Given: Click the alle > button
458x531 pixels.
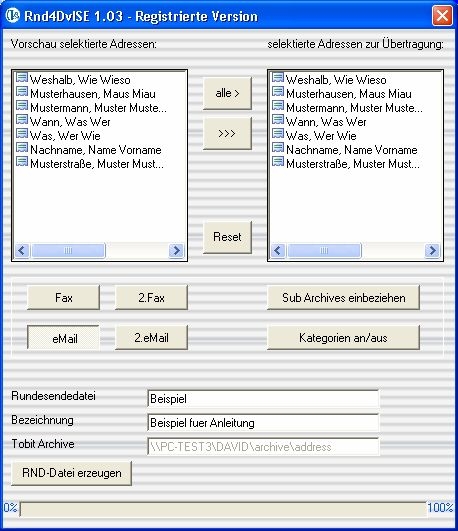Looking at the screenshot, I should (227, 93).
